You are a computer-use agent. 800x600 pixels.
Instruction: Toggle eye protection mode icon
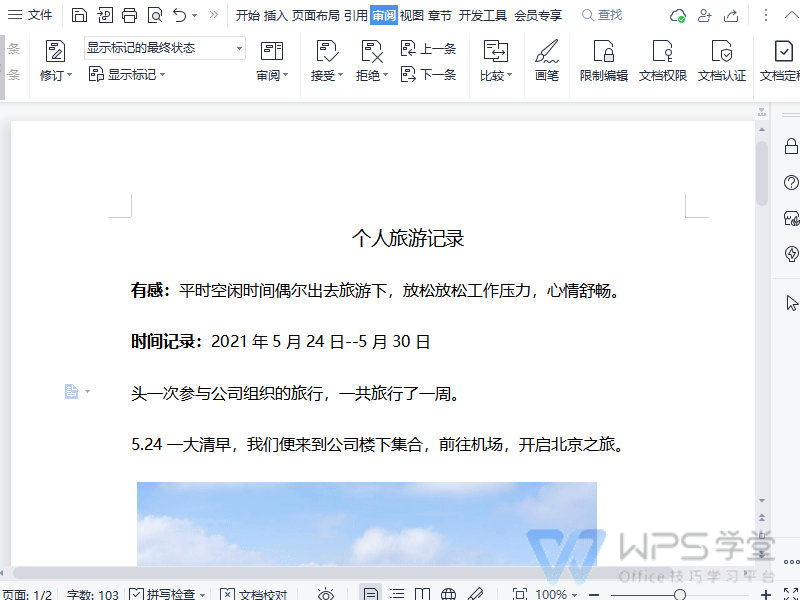tap(326, 594)
